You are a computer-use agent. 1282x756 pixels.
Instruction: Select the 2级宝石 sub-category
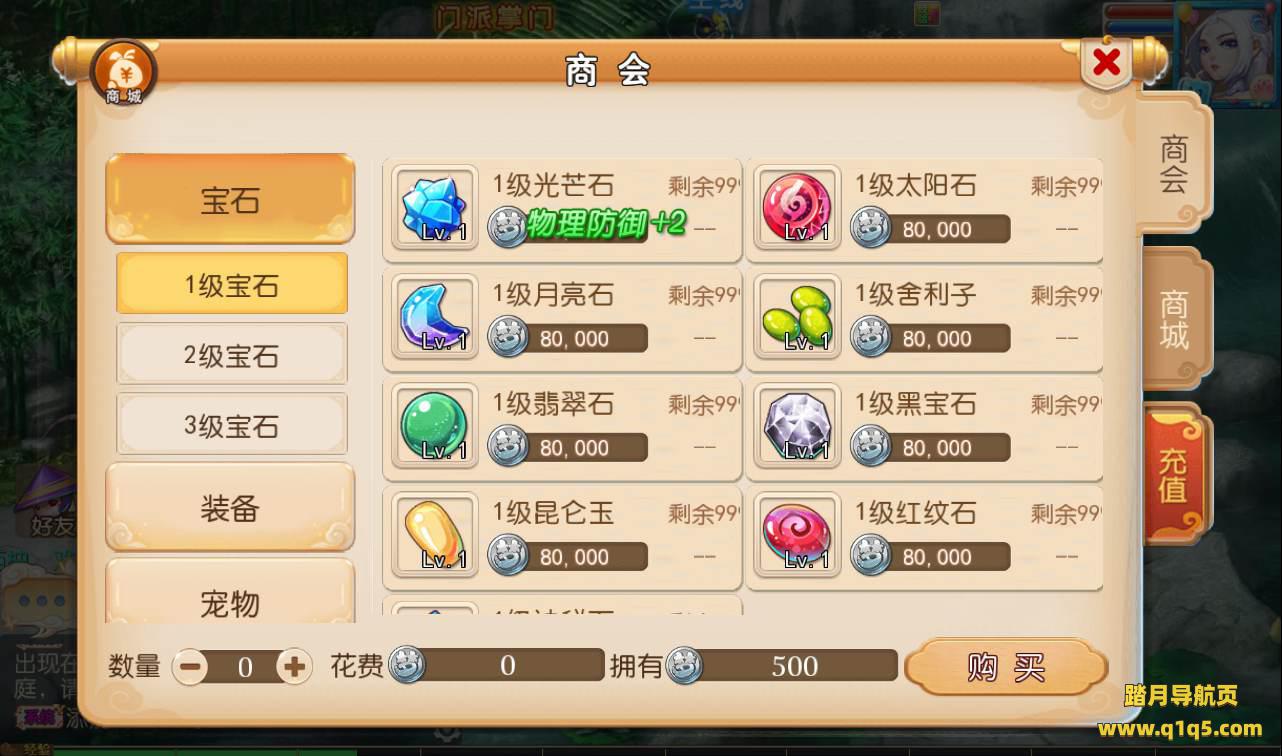coord(232,355)
